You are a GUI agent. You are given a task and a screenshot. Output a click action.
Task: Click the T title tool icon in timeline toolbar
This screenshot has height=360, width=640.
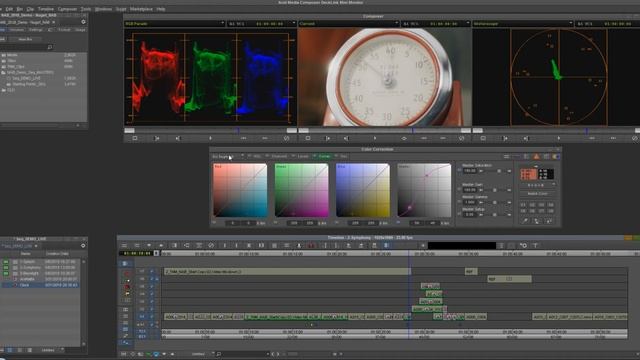[x=535, y=246]
